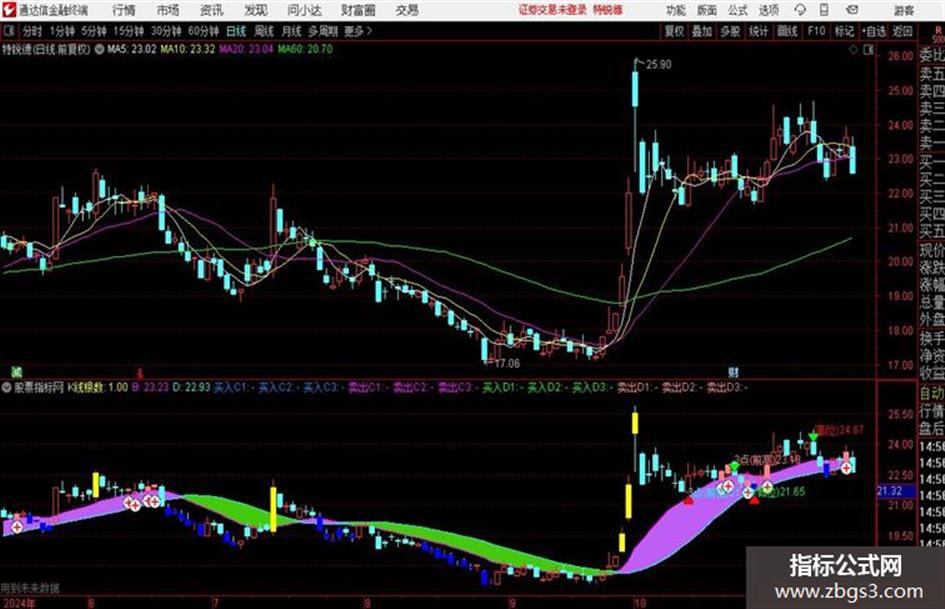Open the 多周期 multi-period view
Image resolution: width=945 pixels, height=609 pixels.
tap(322, 31)
